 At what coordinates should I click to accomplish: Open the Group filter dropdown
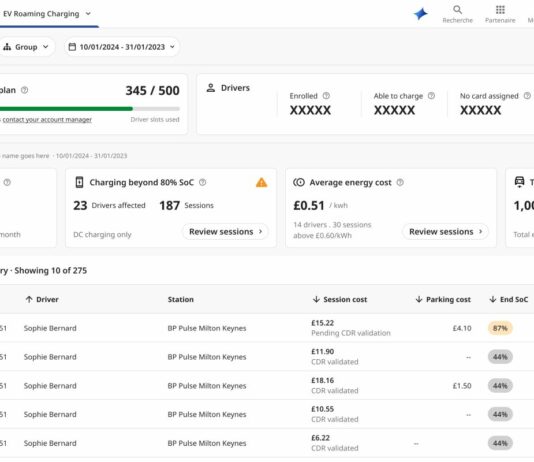pos(26,47)
